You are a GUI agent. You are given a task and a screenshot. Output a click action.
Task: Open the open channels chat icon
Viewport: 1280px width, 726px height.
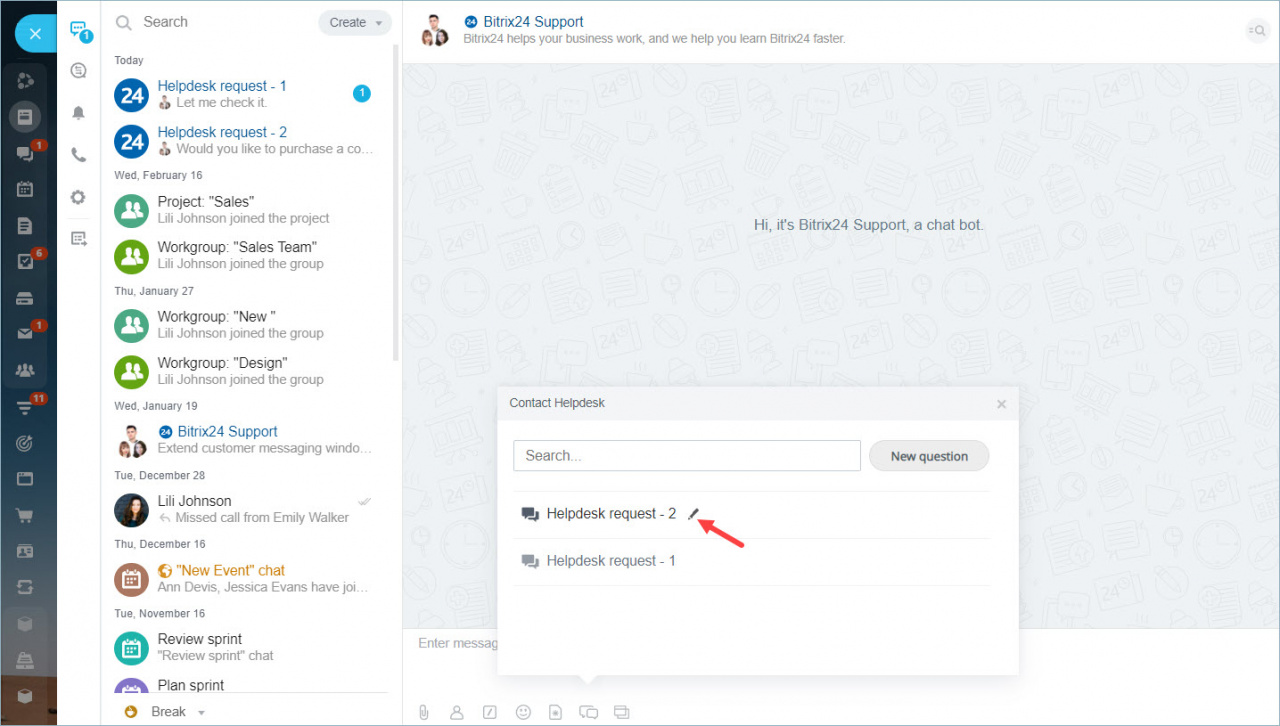(x=79, y=70)
